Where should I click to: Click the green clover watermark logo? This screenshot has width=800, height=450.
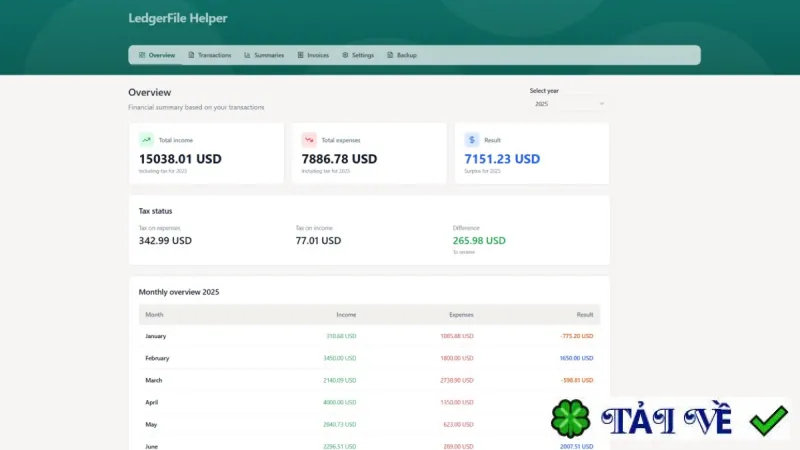570,419
